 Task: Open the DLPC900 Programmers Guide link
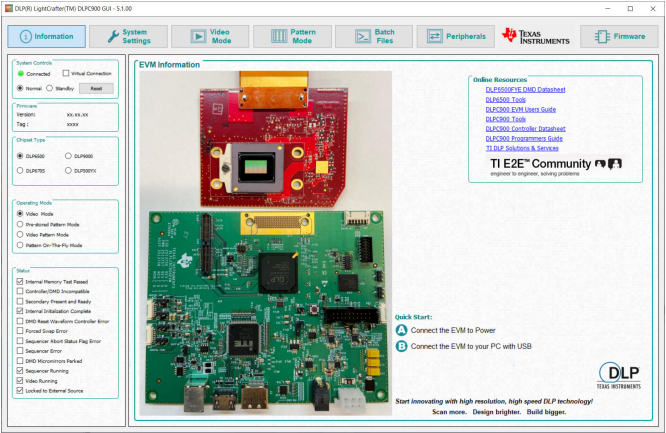[524, 139]
